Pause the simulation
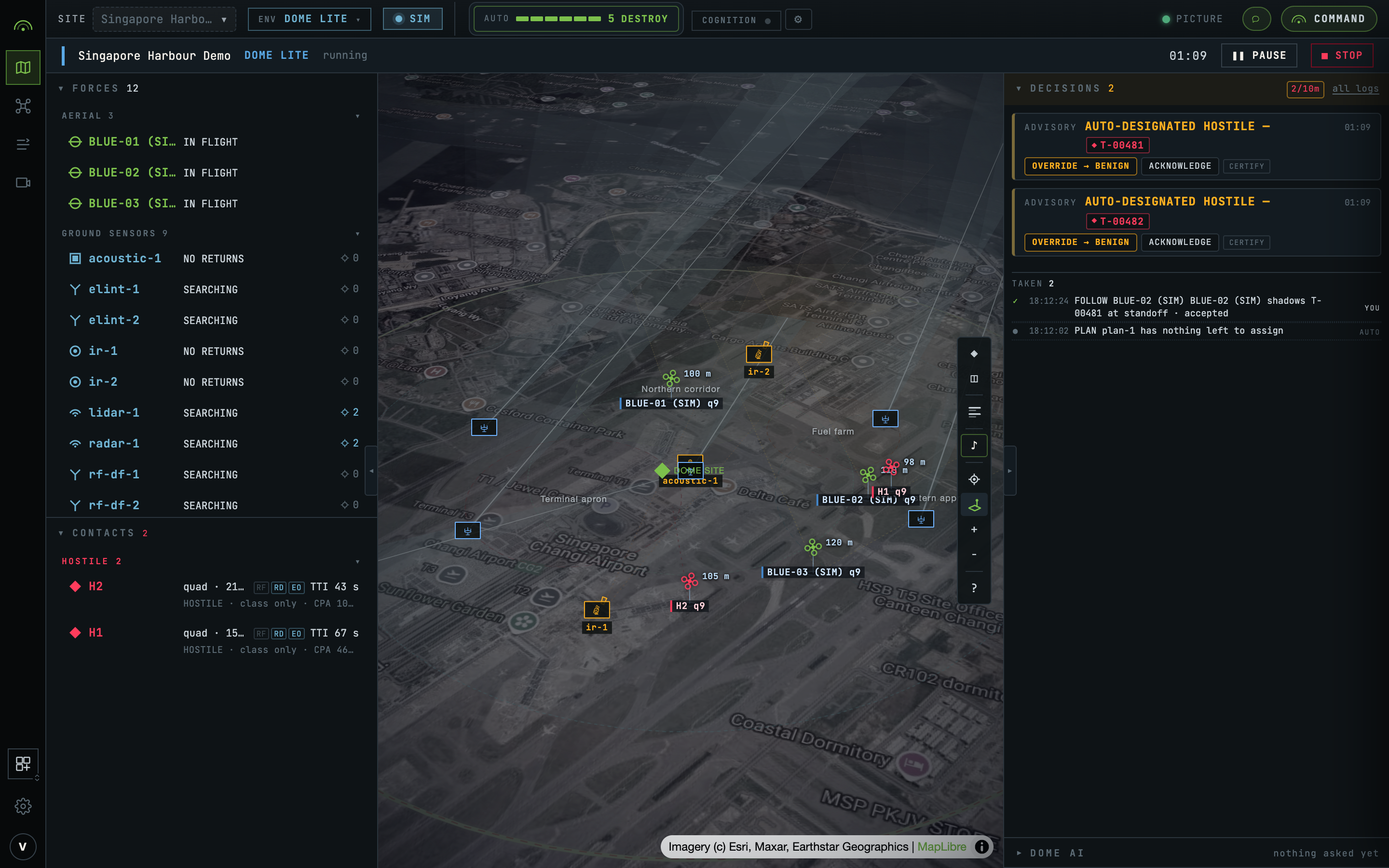 click(x=1259, y=55)
